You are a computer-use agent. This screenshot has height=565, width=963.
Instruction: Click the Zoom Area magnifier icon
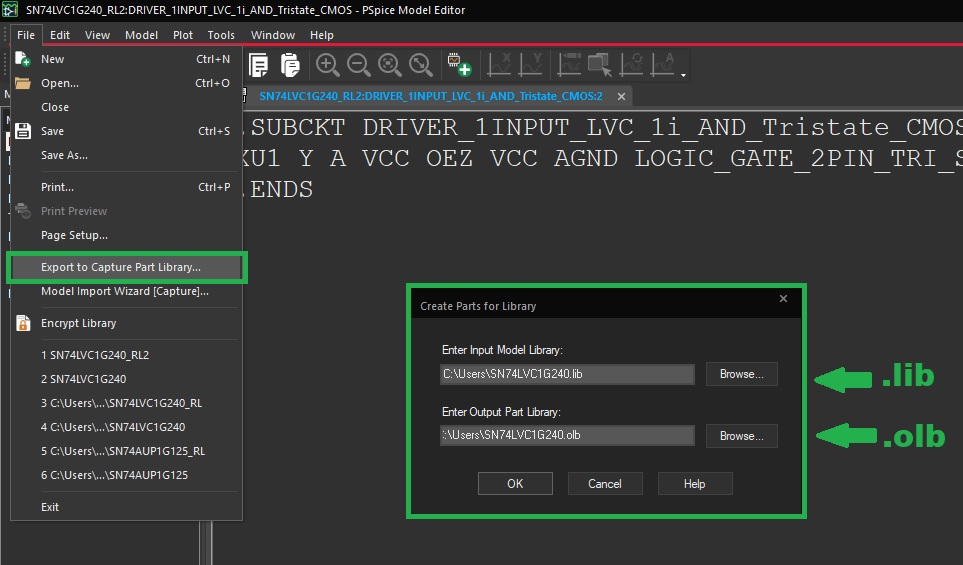pyautogui.click(x=390, y=65)
